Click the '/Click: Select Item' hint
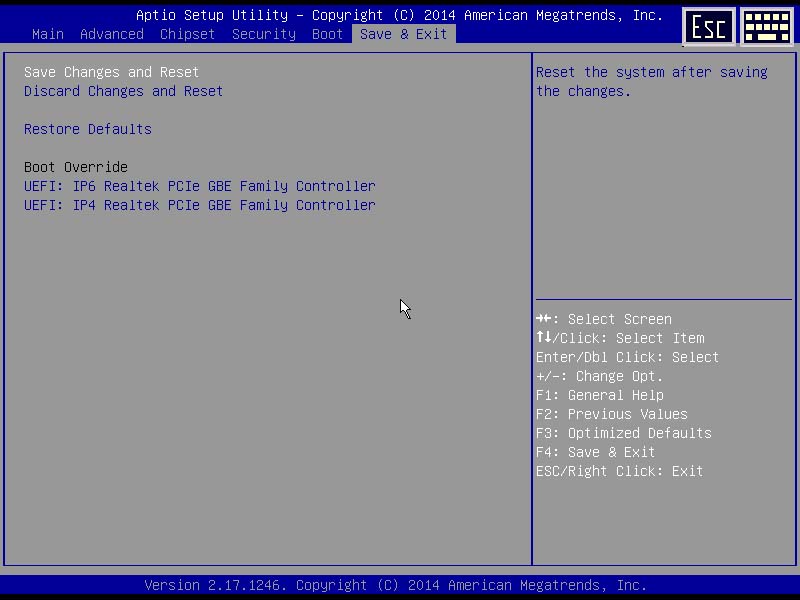 [x=620, y=338]
